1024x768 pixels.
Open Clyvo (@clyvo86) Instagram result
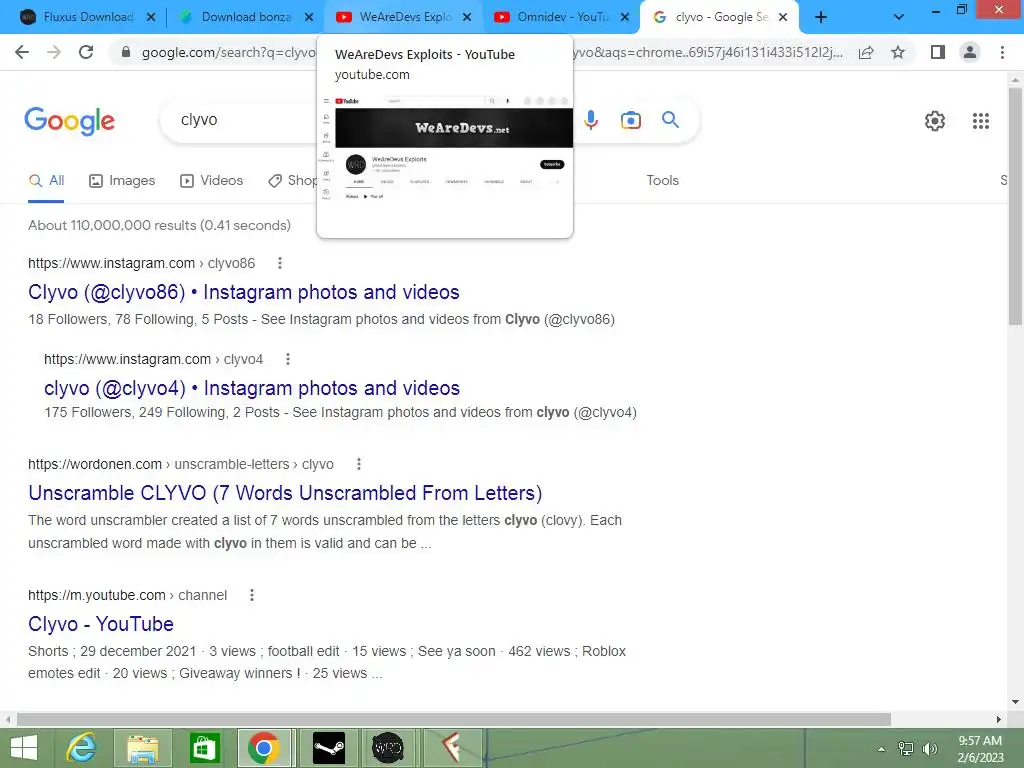[244, 292]
